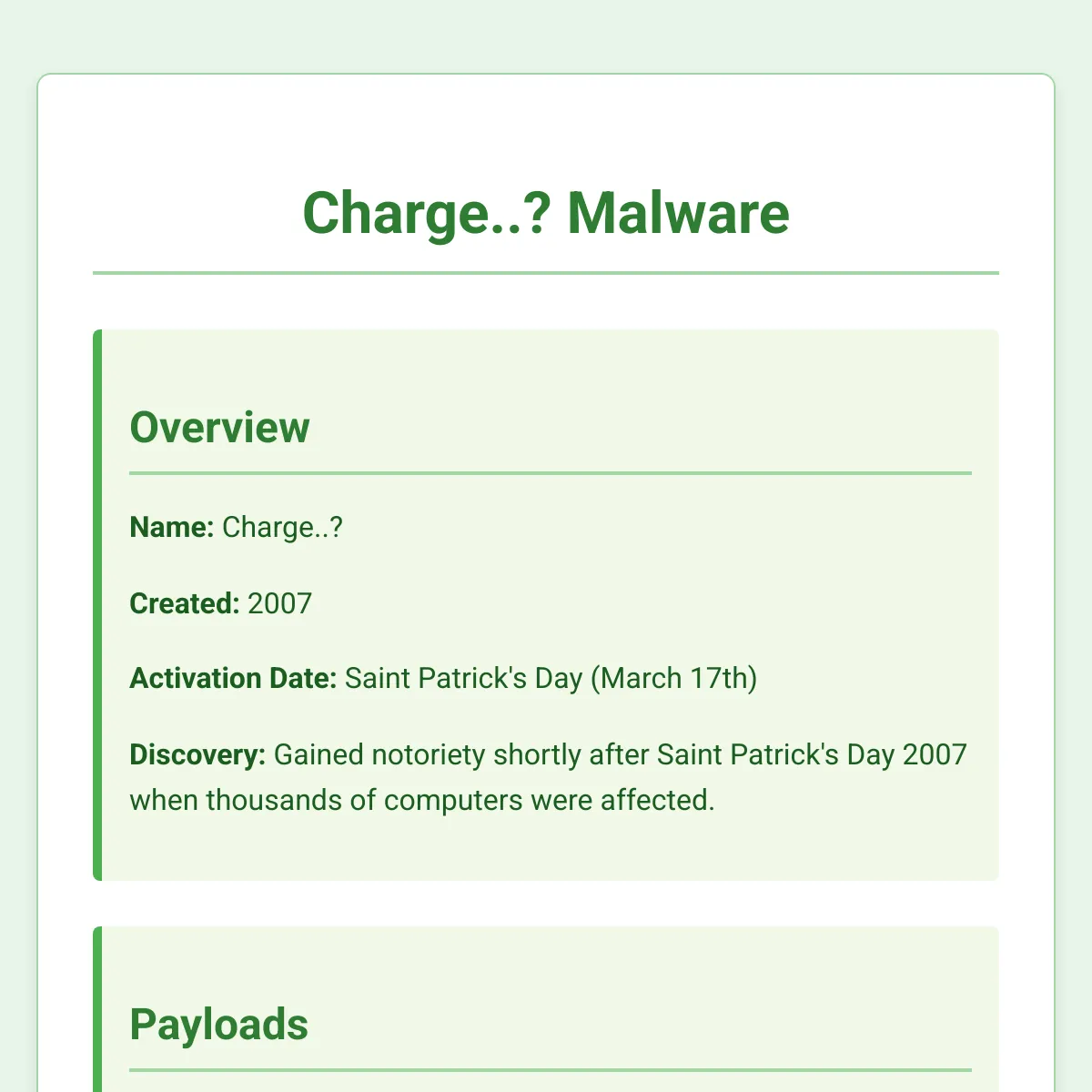Click the bold "Discovery:" label
Image resolution: width=1092 pixels, height=1092 pixels.
point(197,755)
